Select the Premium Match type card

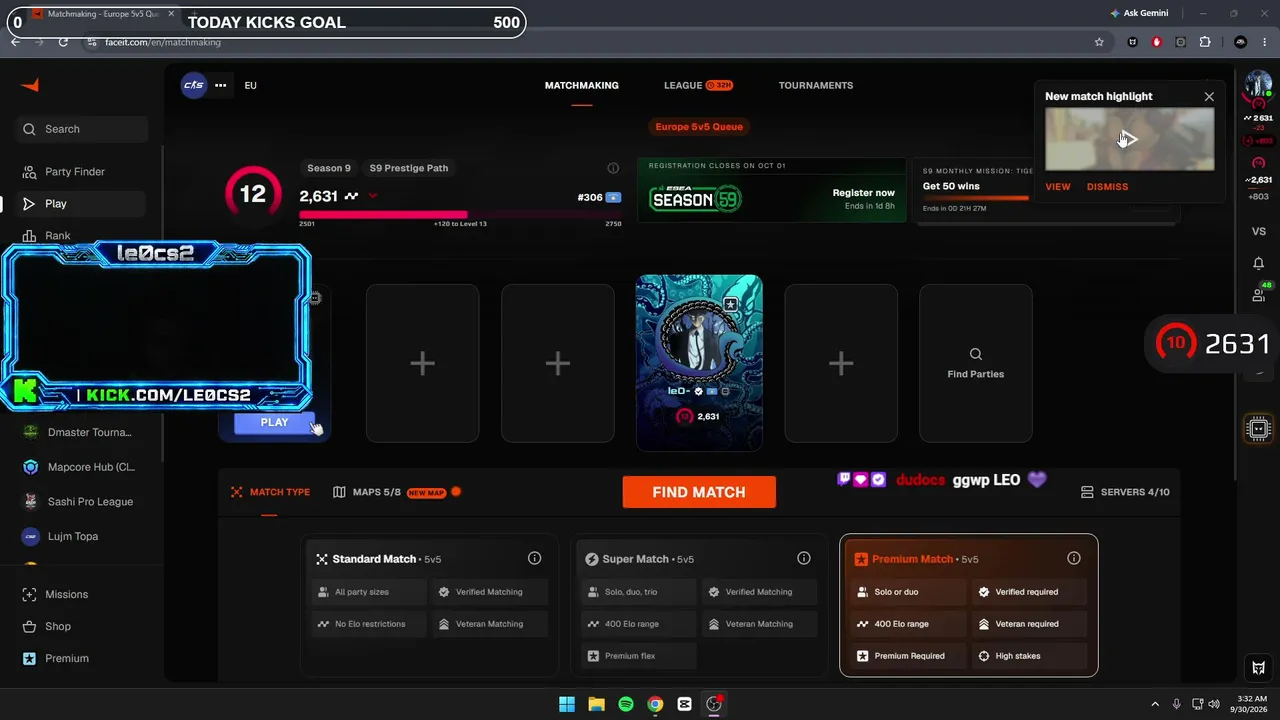pyautogui.click(x=969, y=606)
